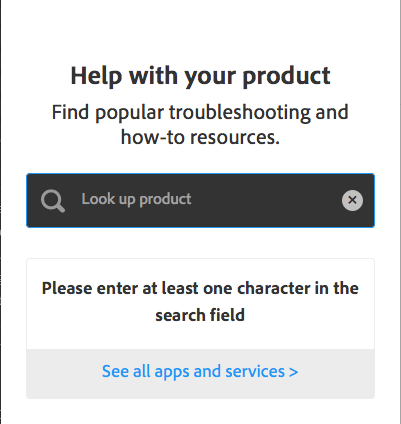Click the how-to resources text line

click(x=200, y=137)
